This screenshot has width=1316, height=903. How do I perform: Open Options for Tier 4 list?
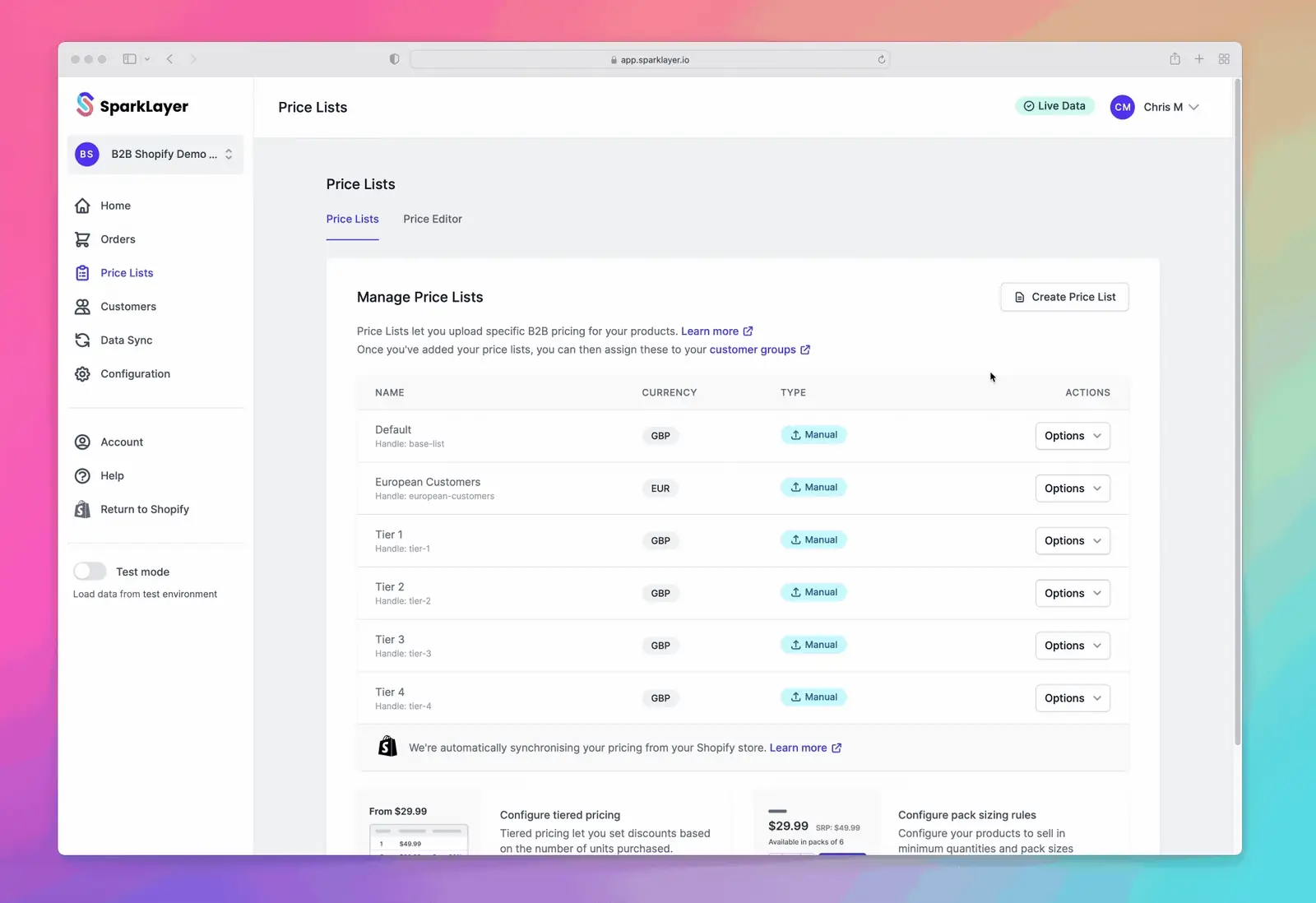click(x=1073, y=699)
